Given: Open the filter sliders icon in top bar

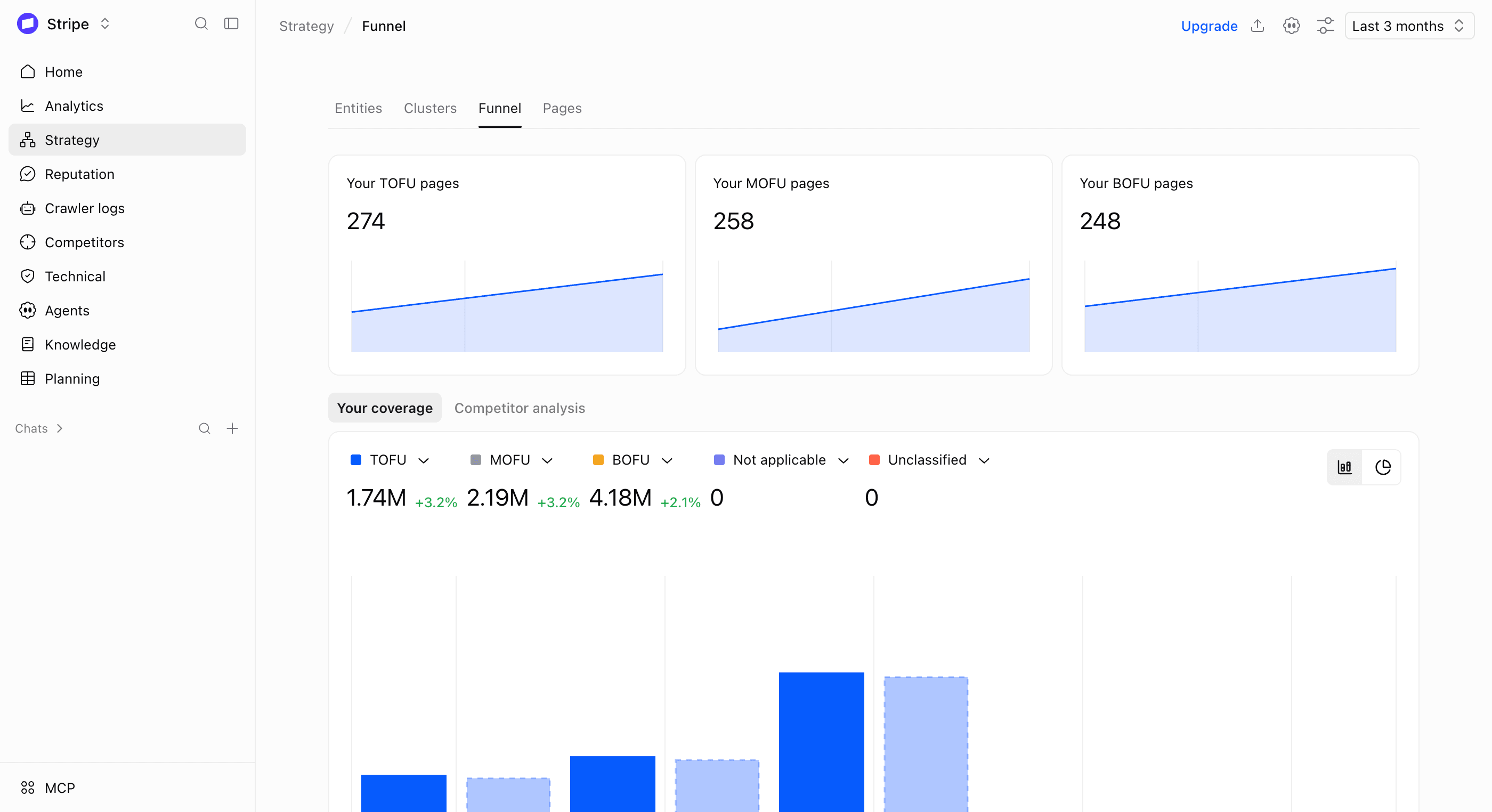Looking at the screenshot, I should (1325, 26).
